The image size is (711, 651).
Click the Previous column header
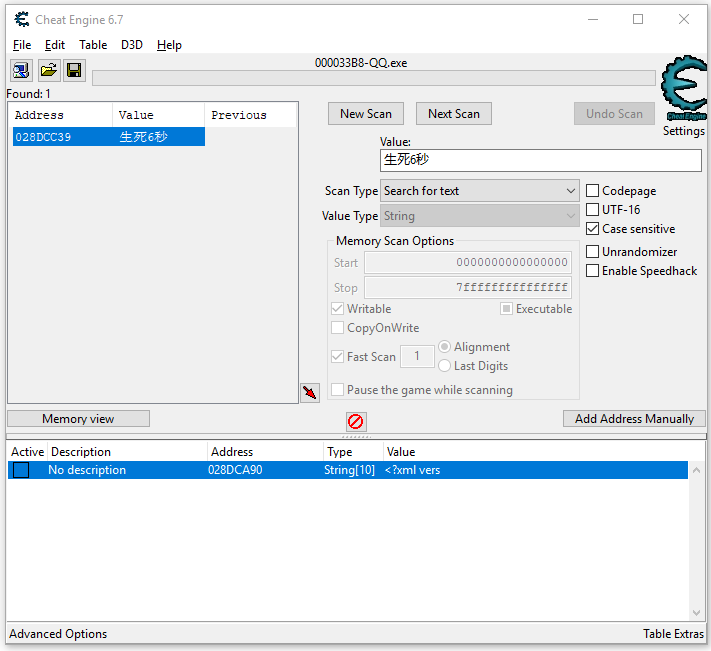[251, 115]
